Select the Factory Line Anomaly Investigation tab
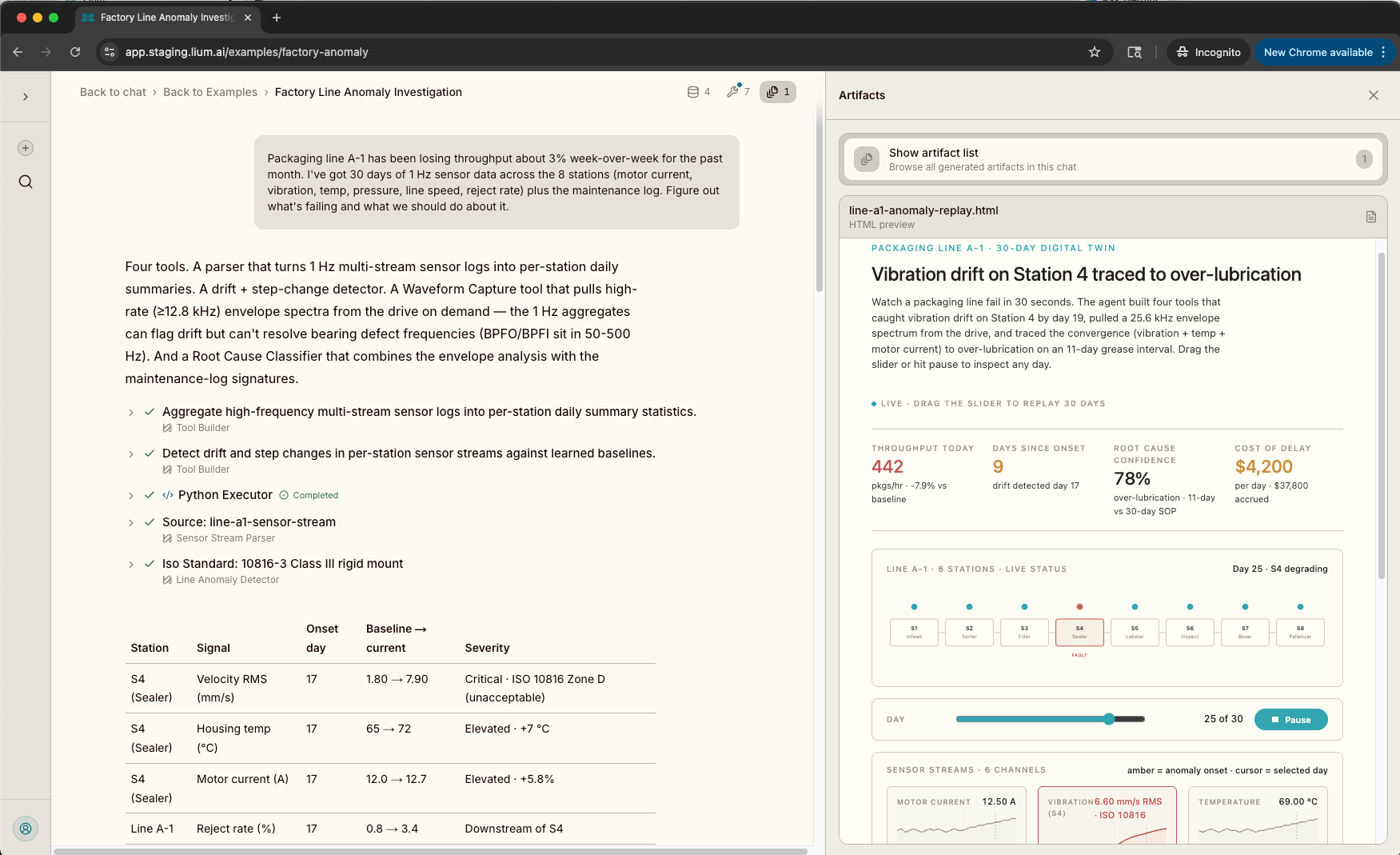1400x855 pixels. (167, 18)
